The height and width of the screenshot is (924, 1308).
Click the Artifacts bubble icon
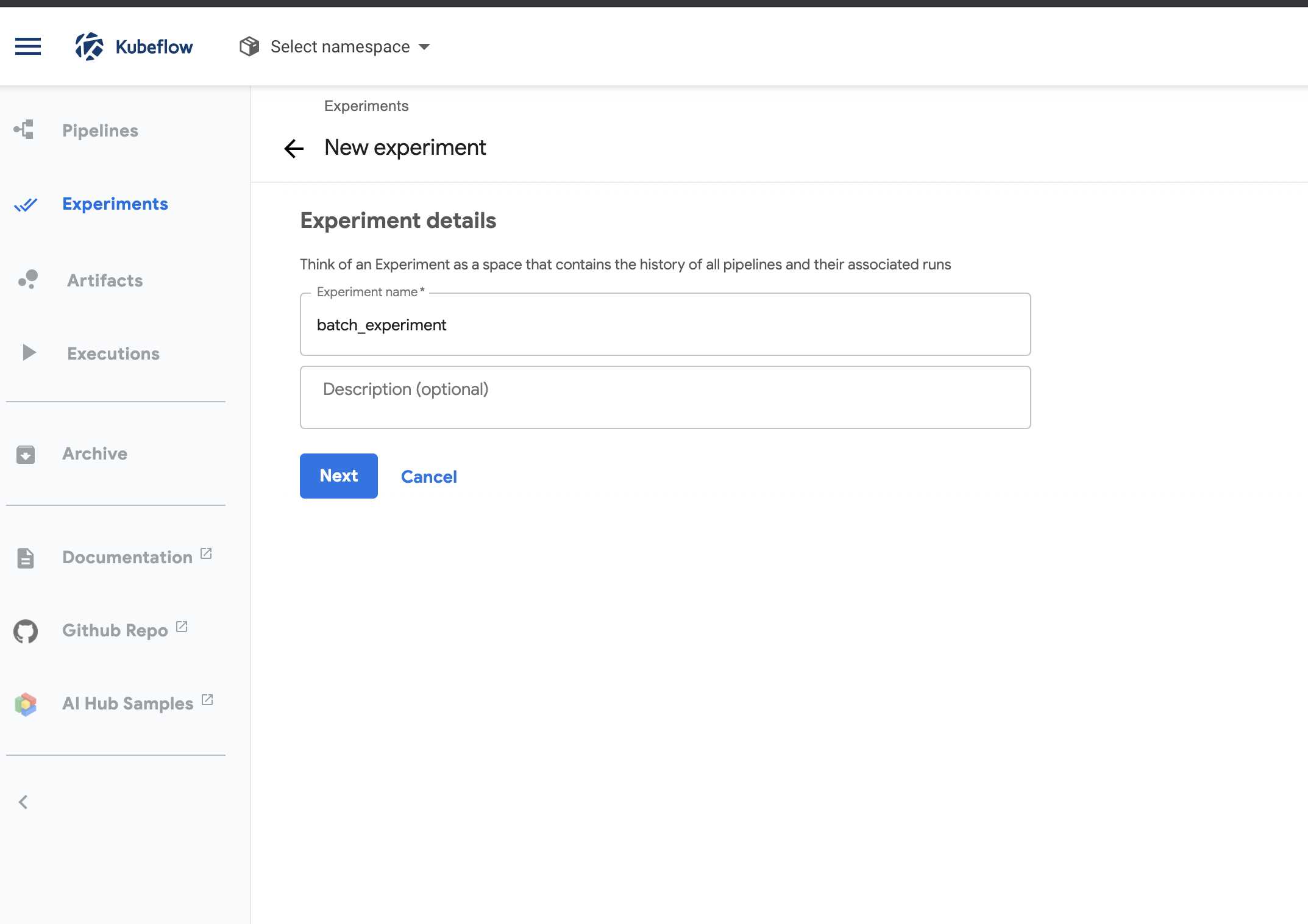[28, 280]
